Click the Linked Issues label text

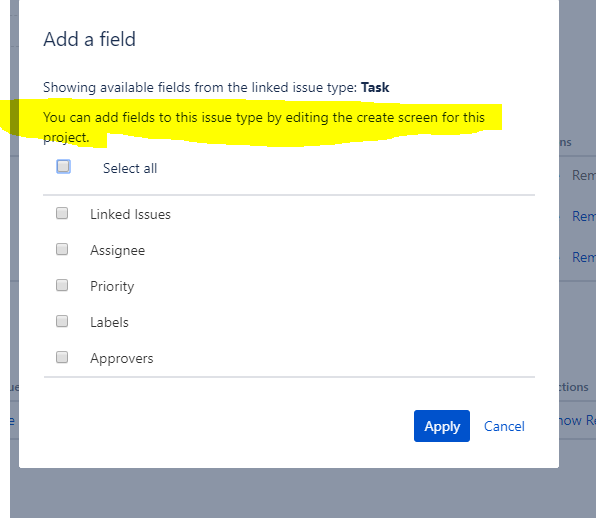[x=130, y=214]
